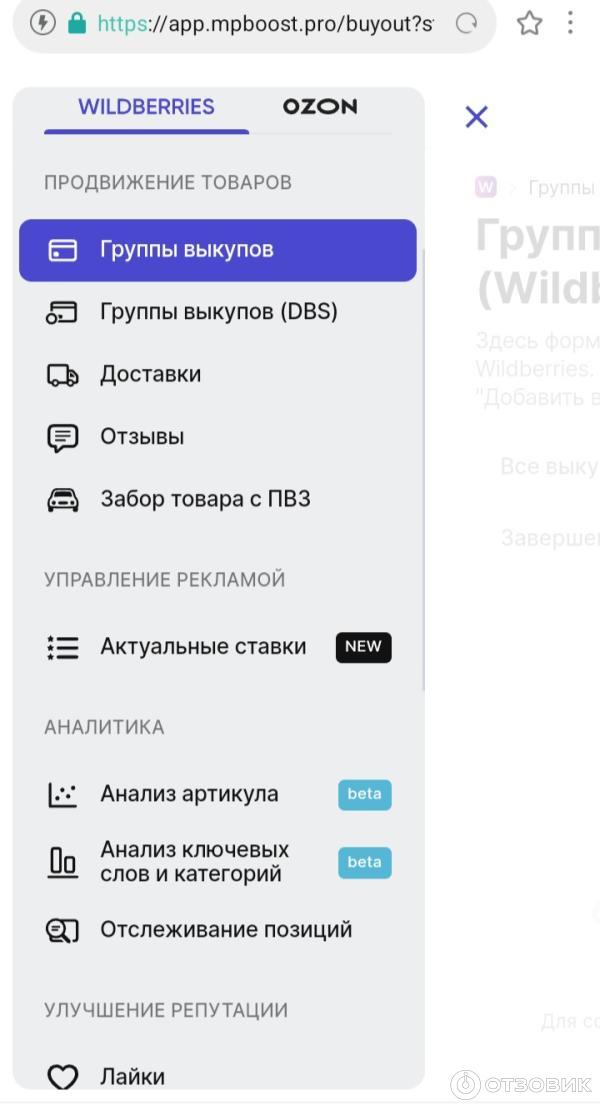Open Актуальные ставки menu entry
The width and height of the screenshot is (600, 1110).
(x=203, y=647)
